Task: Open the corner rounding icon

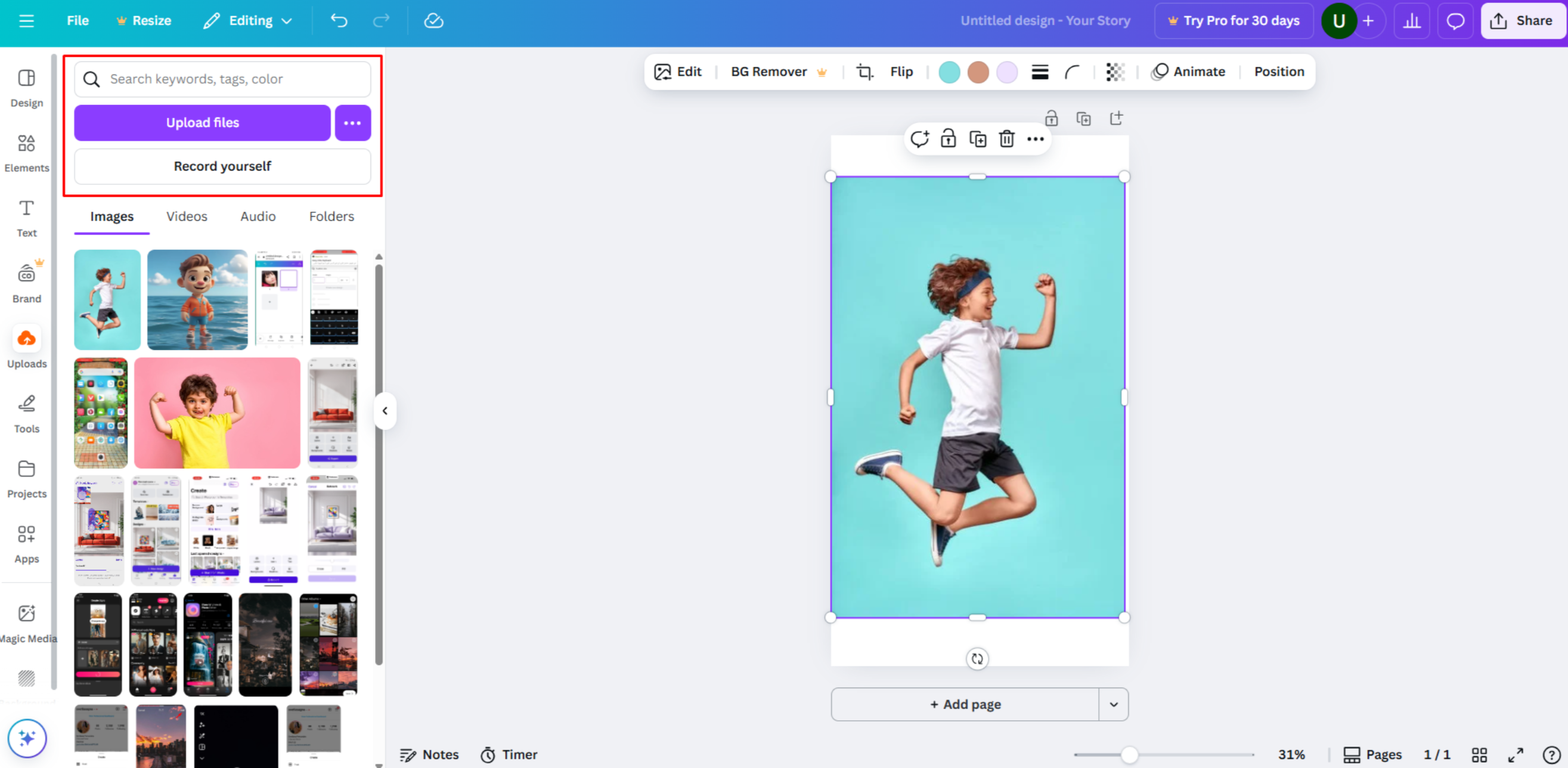Action: [1072, 72]
